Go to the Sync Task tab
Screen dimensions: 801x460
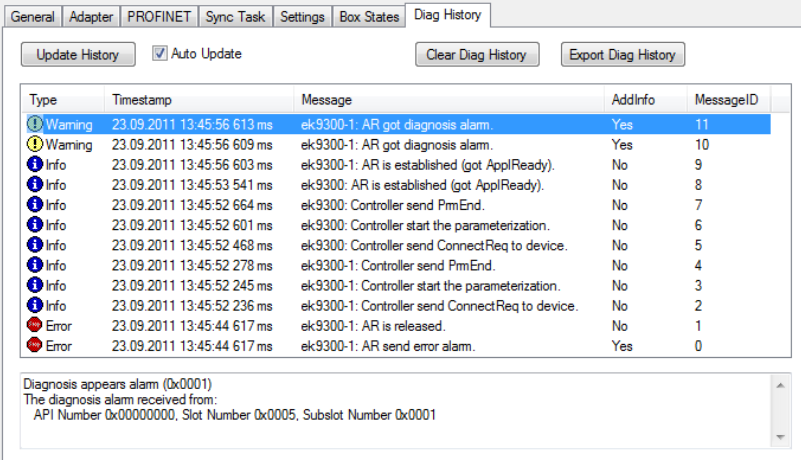pyautogui.click(x=236, y=17)
